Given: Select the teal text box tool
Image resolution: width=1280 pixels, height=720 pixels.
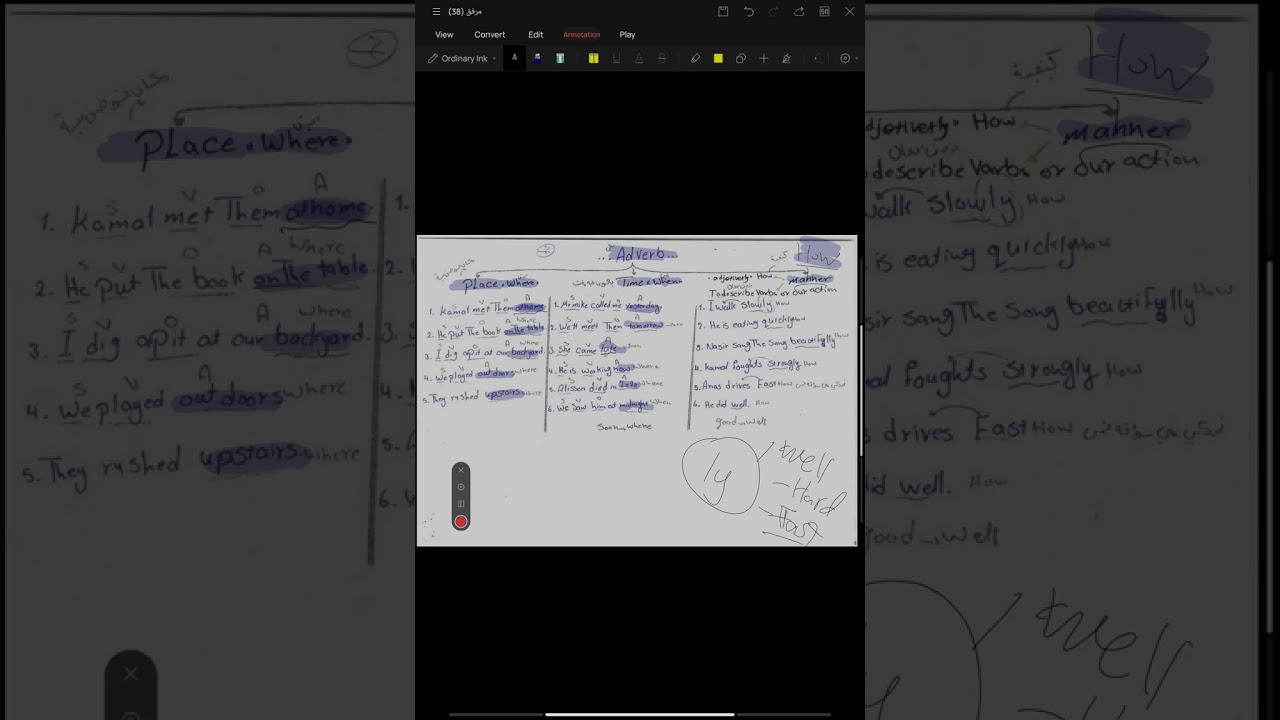Looking at the screenshot, I should pos(560,58).
